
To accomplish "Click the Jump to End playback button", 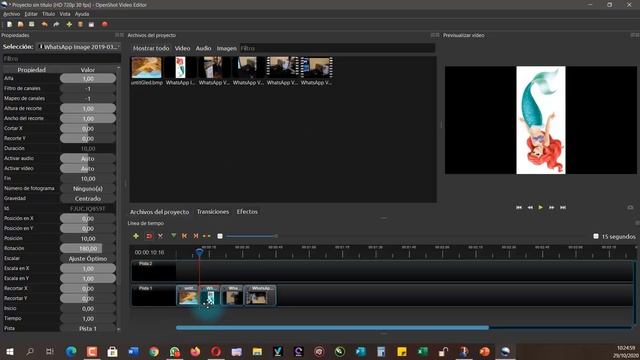I will (x=563, y=207).
